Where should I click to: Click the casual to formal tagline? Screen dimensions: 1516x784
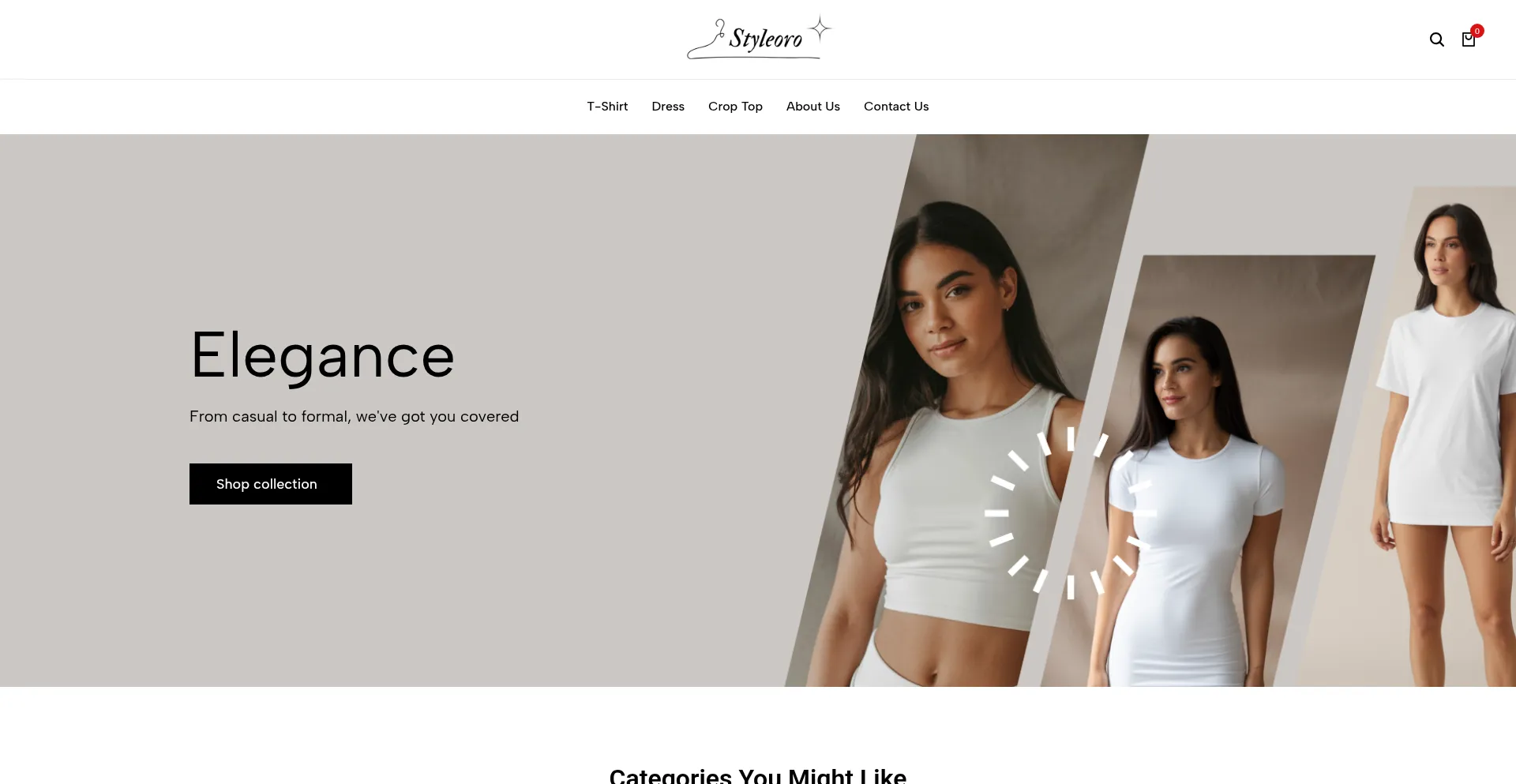click(354, 416)
